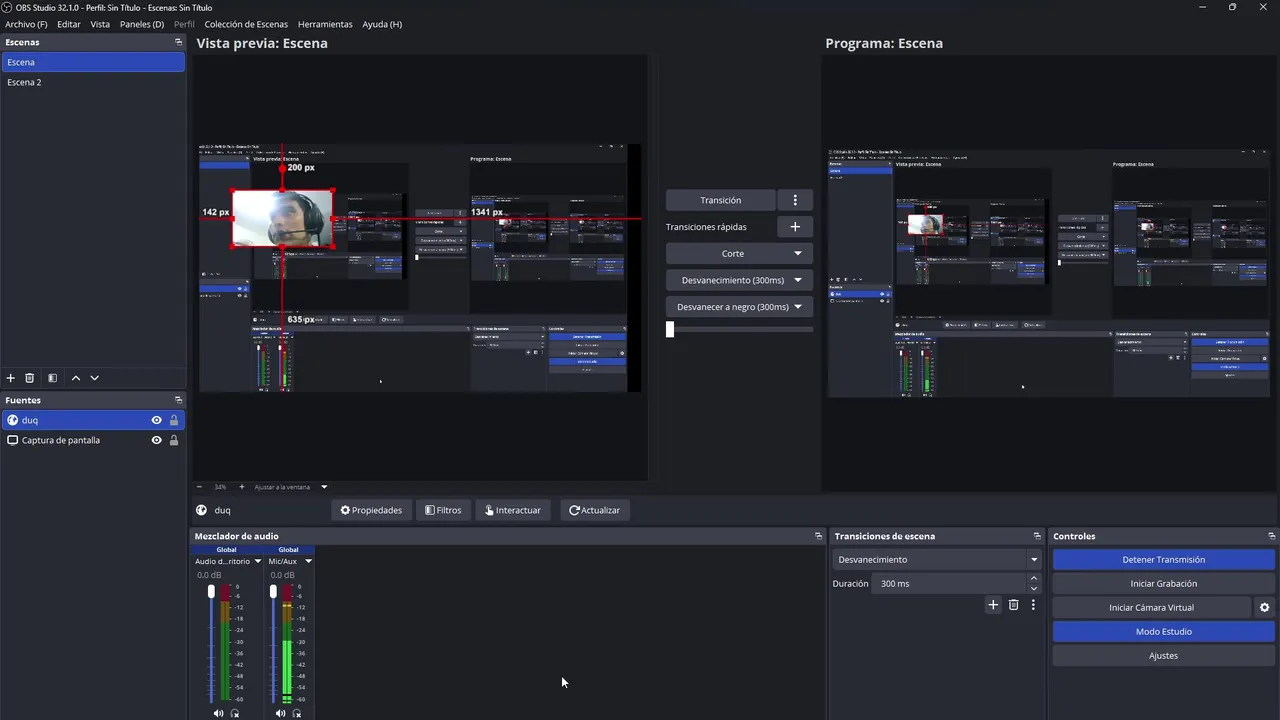Image resolution: width=1280 pixels, height=720 pixels.
Task: Click display icon of Captura de pantalla row
Action: pos(12,440)
